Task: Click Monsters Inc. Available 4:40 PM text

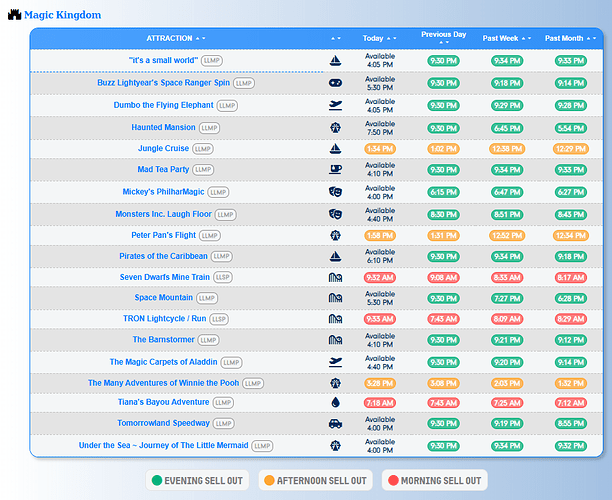Action: 380,215
